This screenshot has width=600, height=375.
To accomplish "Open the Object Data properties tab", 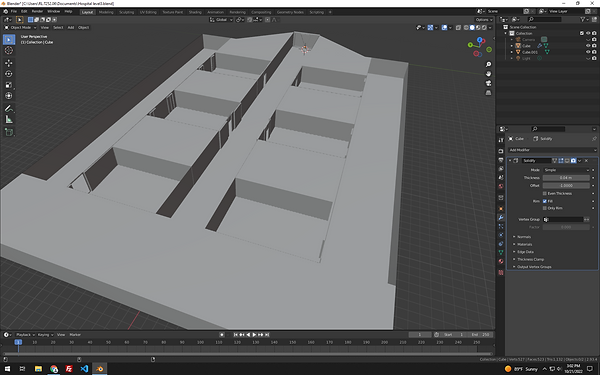I will click(x=501, y=253).
